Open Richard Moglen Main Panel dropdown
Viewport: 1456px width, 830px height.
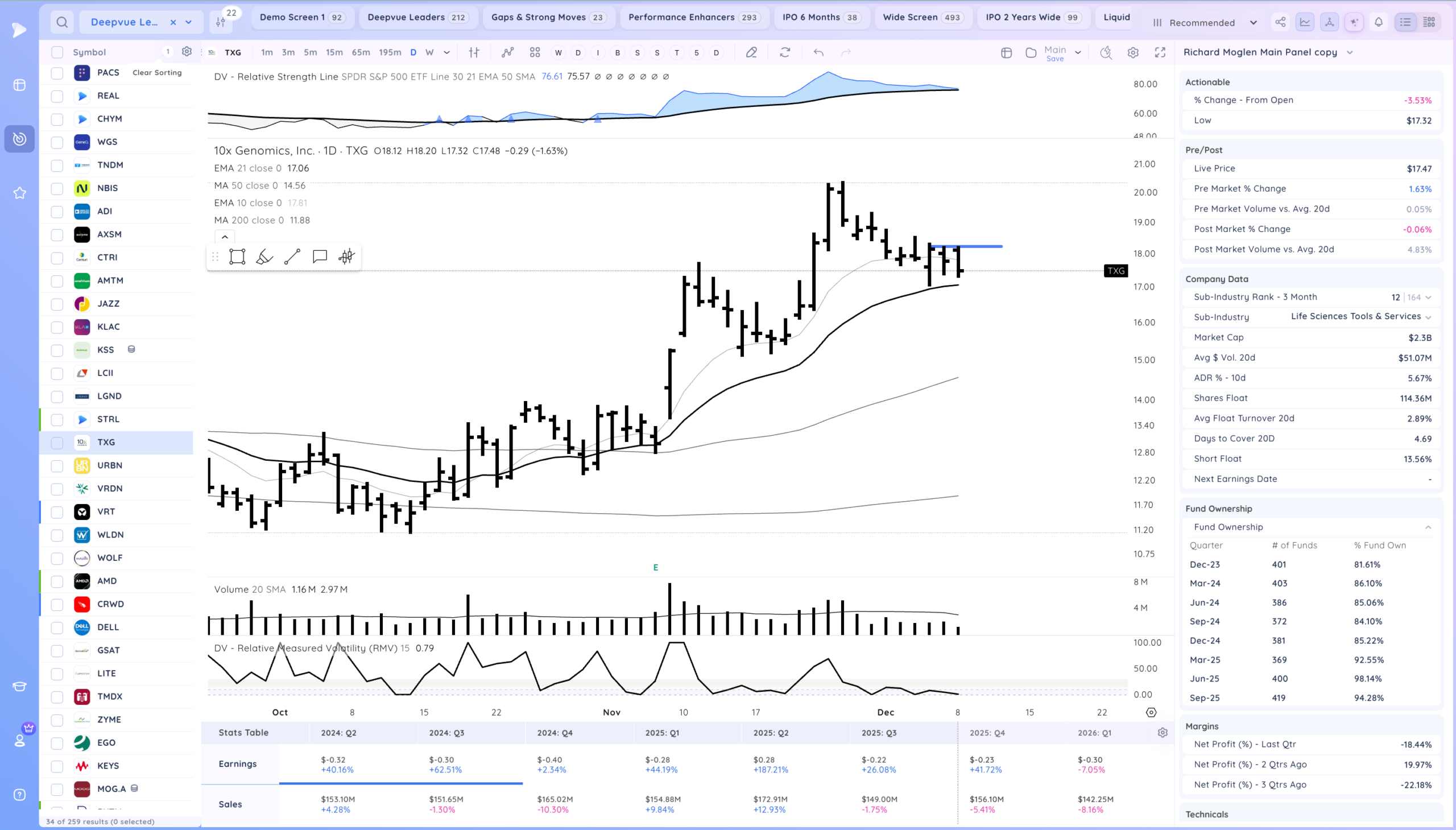1349,52
